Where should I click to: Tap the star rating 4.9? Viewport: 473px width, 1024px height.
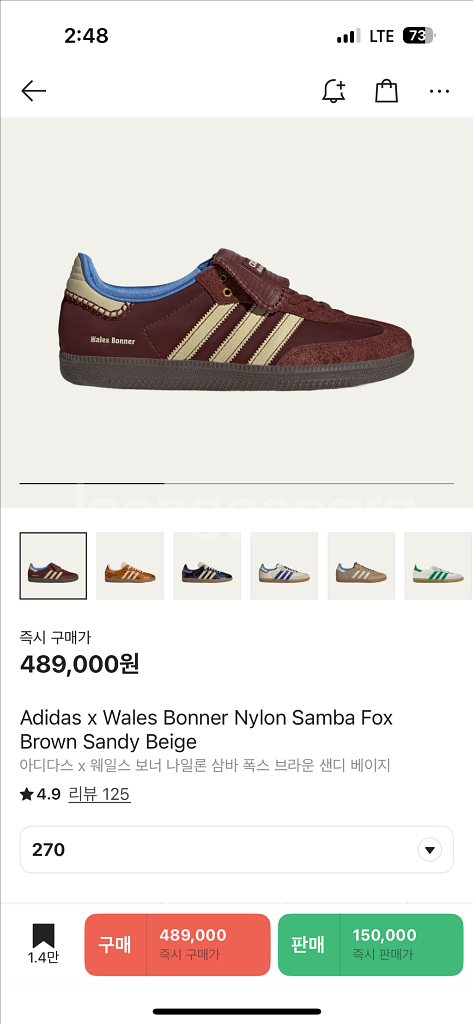41,794
